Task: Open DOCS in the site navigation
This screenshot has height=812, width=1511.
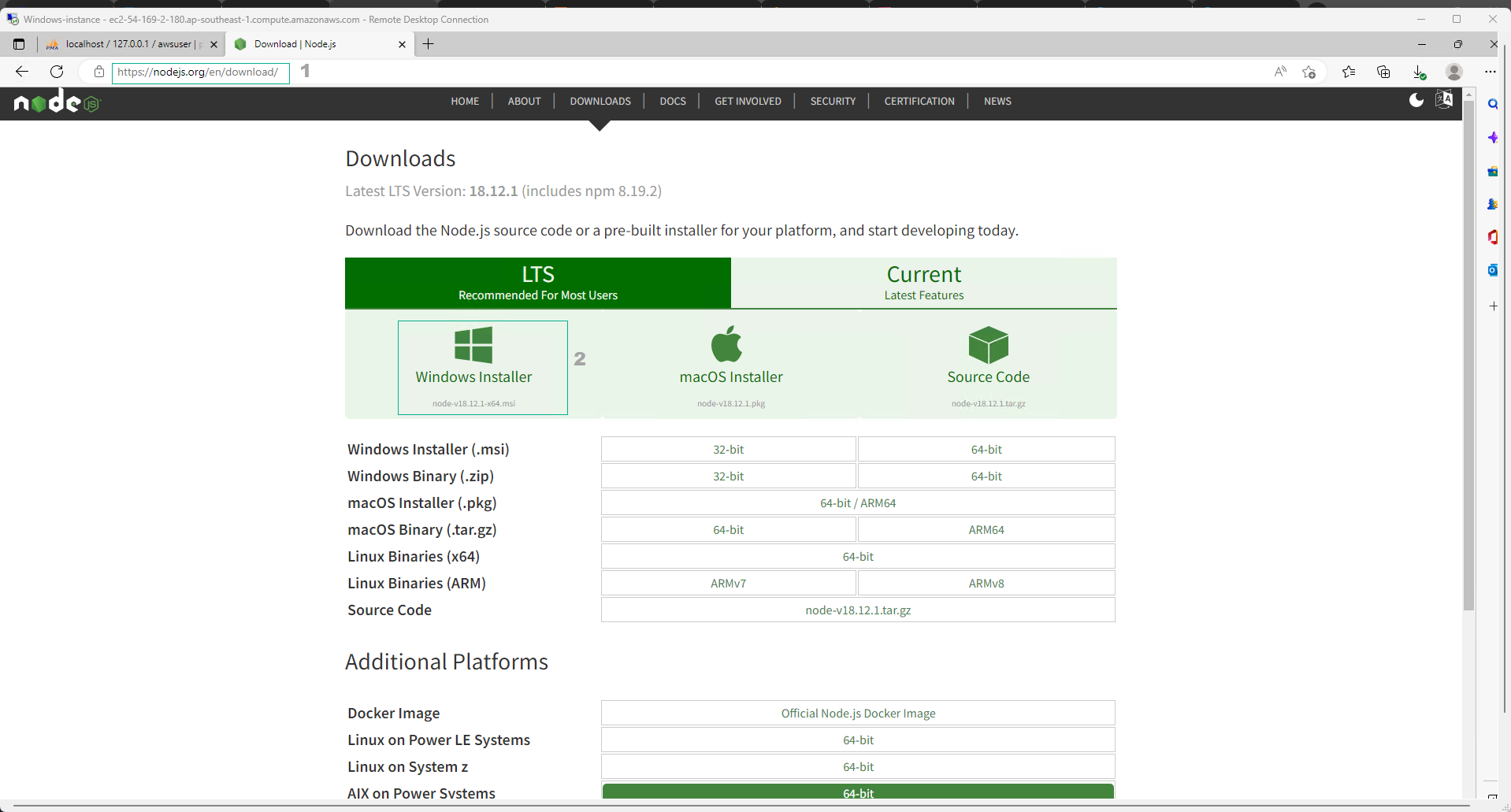Action: click(673, 101)
